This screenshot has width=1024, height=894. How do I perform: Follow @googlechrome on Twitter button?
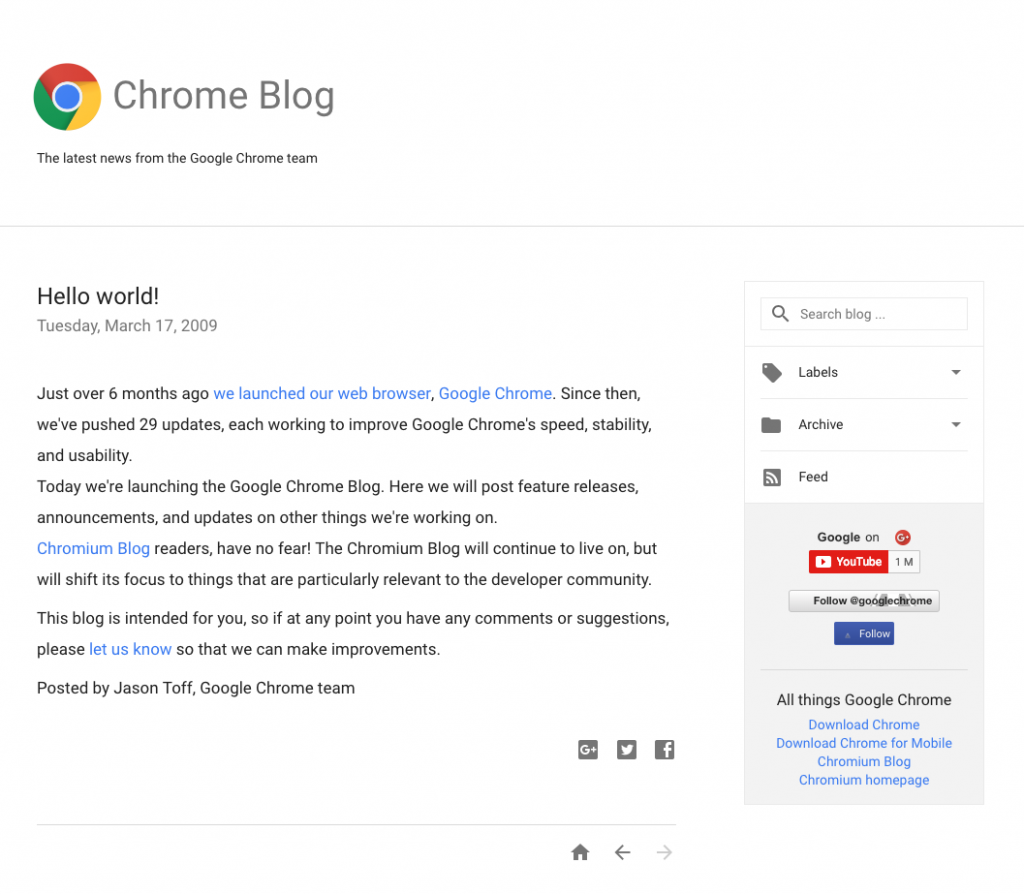(x=864, y=601)
